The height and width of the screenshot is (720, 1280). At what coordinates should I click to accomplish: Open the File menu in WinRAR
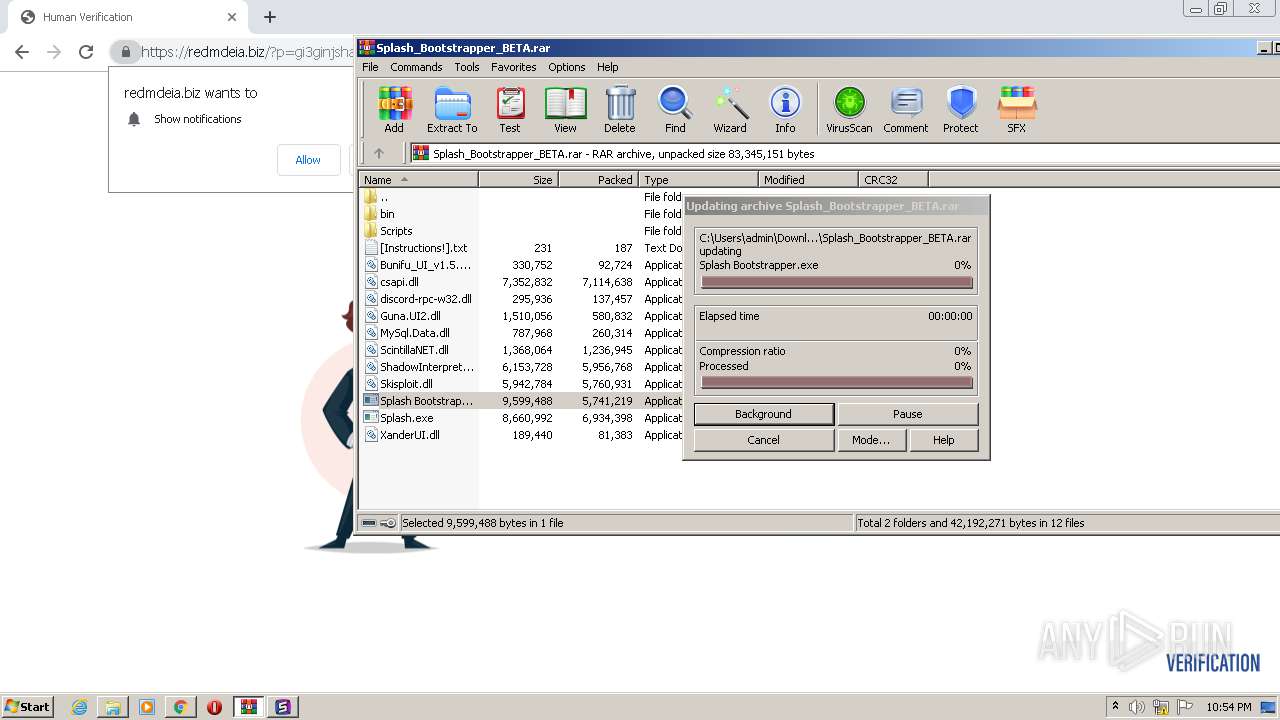370,67
